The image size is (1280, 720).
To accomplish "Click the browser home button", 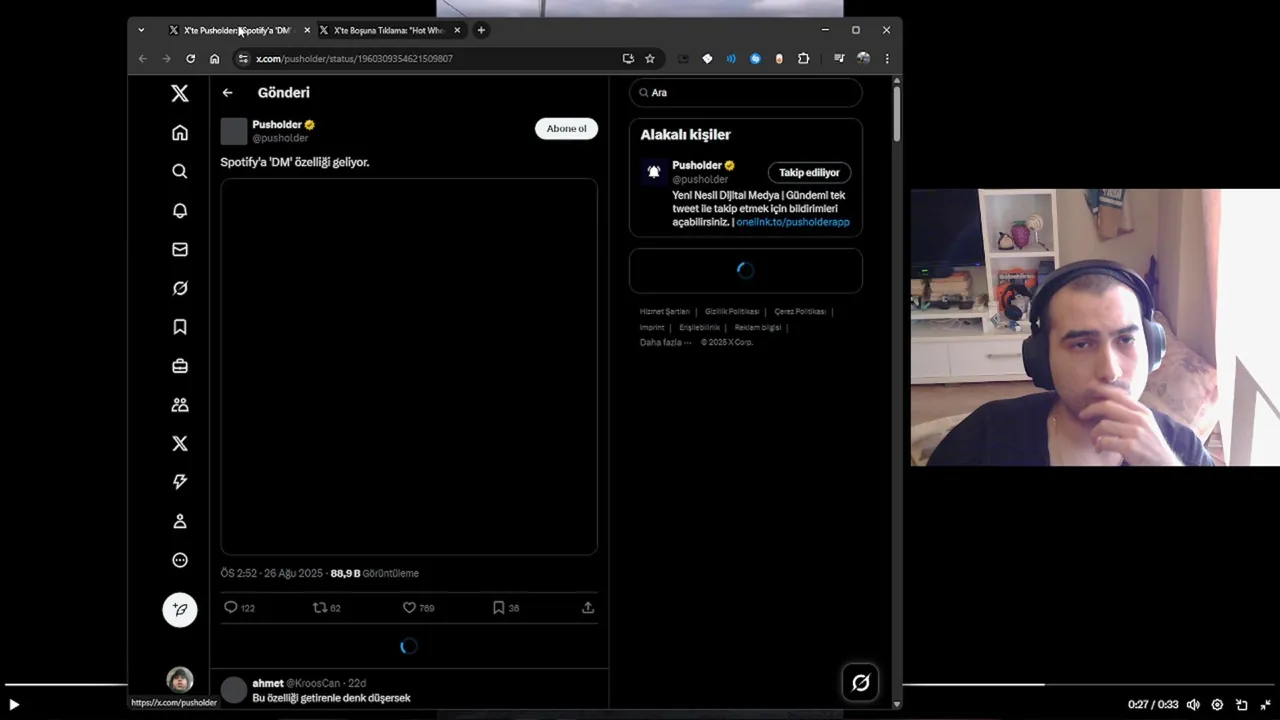I will click(214, 59).
